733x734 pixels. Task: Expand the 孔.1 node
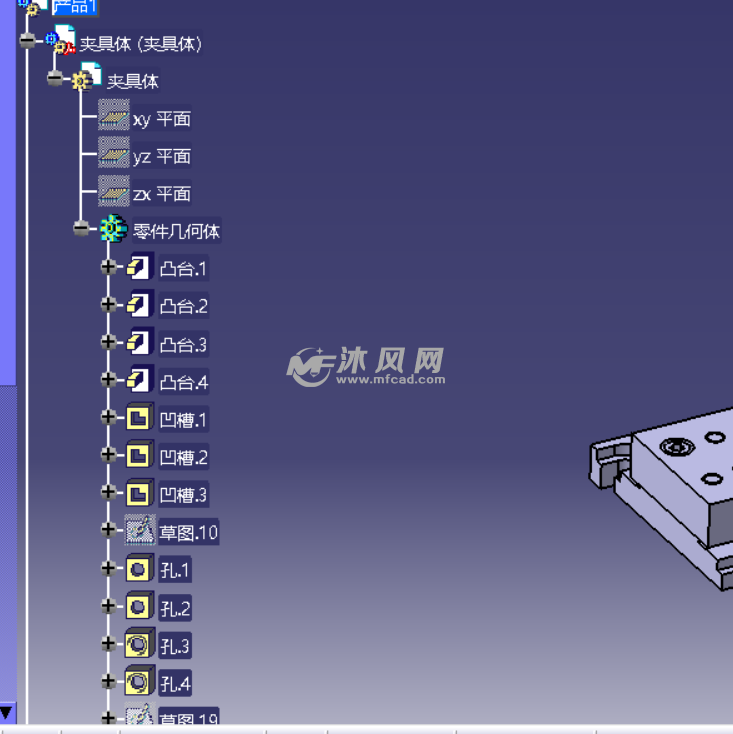click(108, 568)
